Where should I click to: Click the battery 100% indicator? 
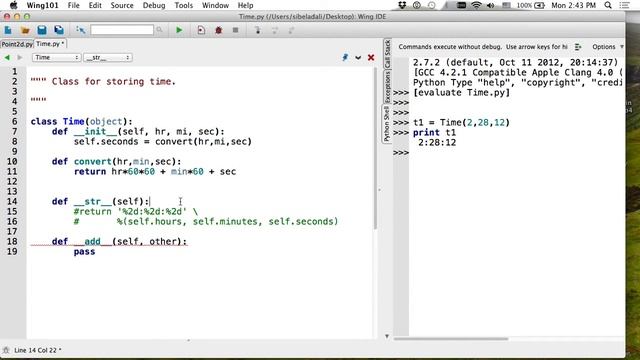click(531, 5)
